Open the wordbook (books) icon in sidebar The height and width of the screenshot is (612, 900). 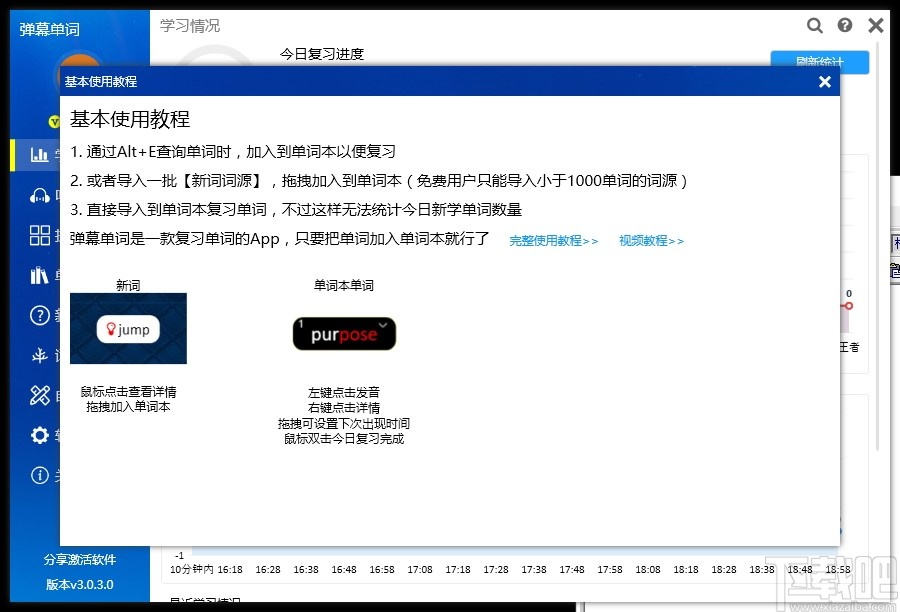tap(41, 275)
